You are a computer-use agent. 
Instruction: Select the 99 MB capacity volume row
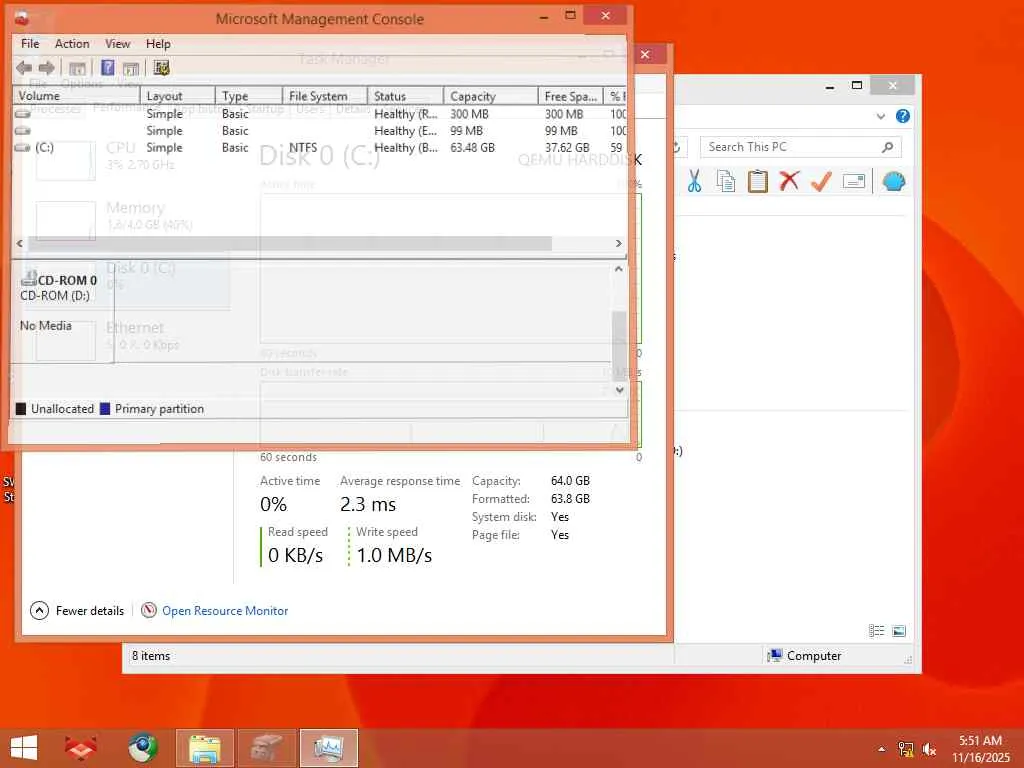pyautogui.click(x=319, y=131)
